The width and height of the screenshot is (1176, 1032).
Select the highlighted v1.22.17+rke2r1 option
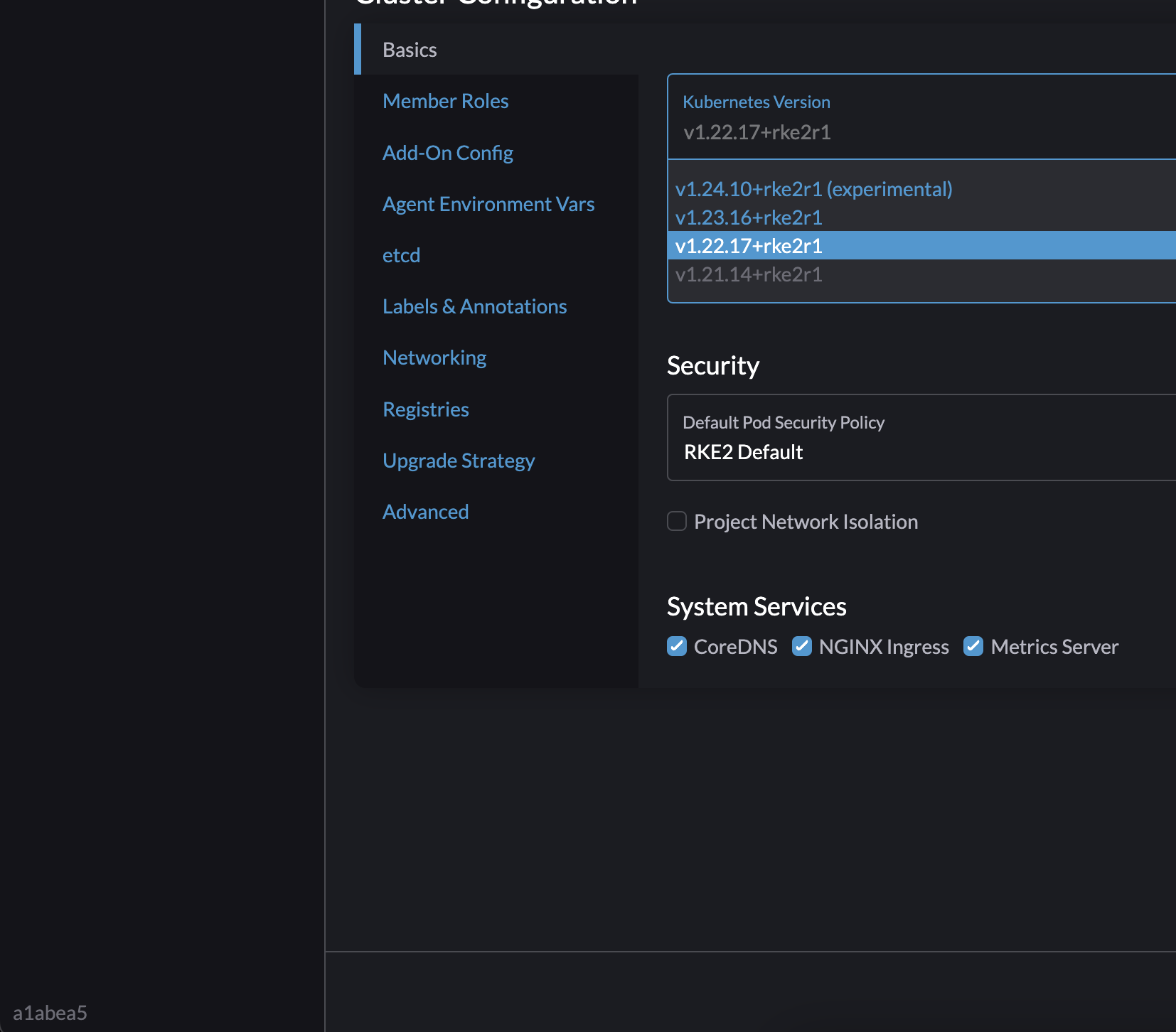point(749,245)
